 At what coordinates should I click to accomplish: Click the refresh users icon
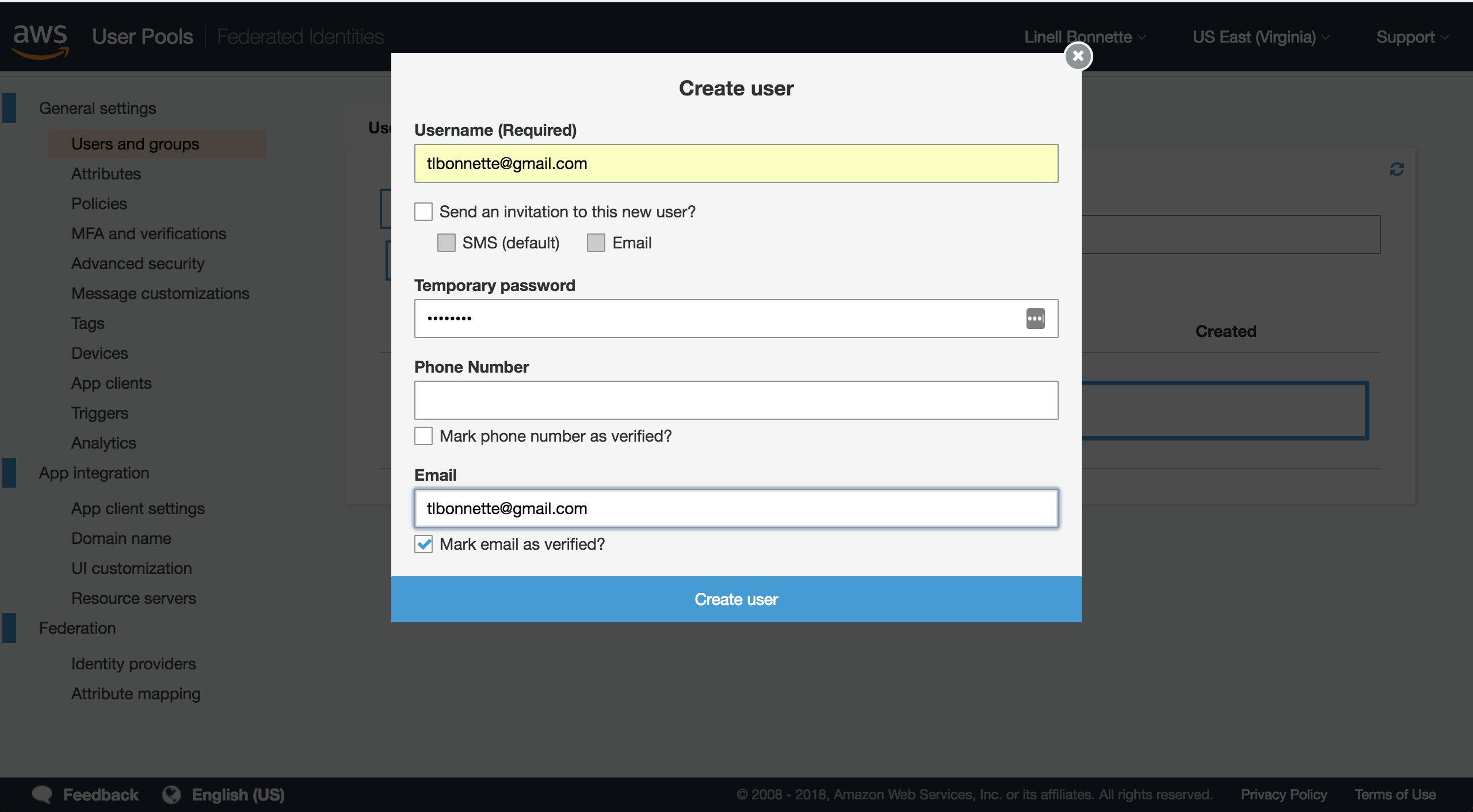[1396, 169]
